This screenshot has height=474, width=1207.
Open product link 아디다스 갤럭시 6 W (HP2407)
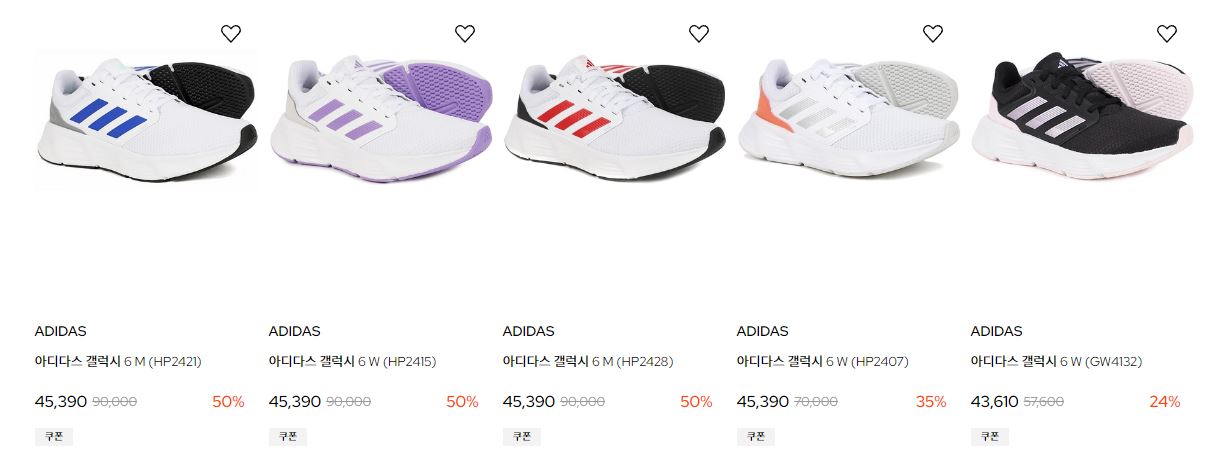(823, 361)
